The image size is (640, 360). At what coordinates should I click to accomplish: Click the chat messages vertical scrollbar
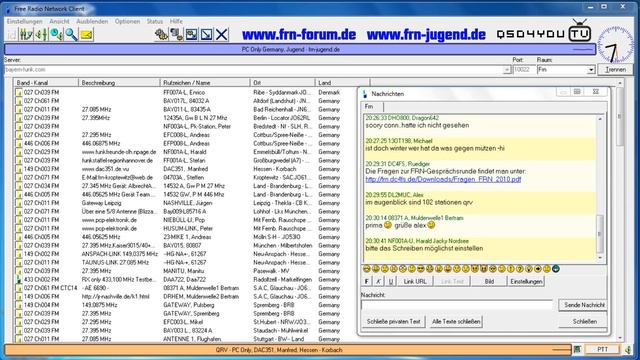pyautogui.click(x=600, y=188)
